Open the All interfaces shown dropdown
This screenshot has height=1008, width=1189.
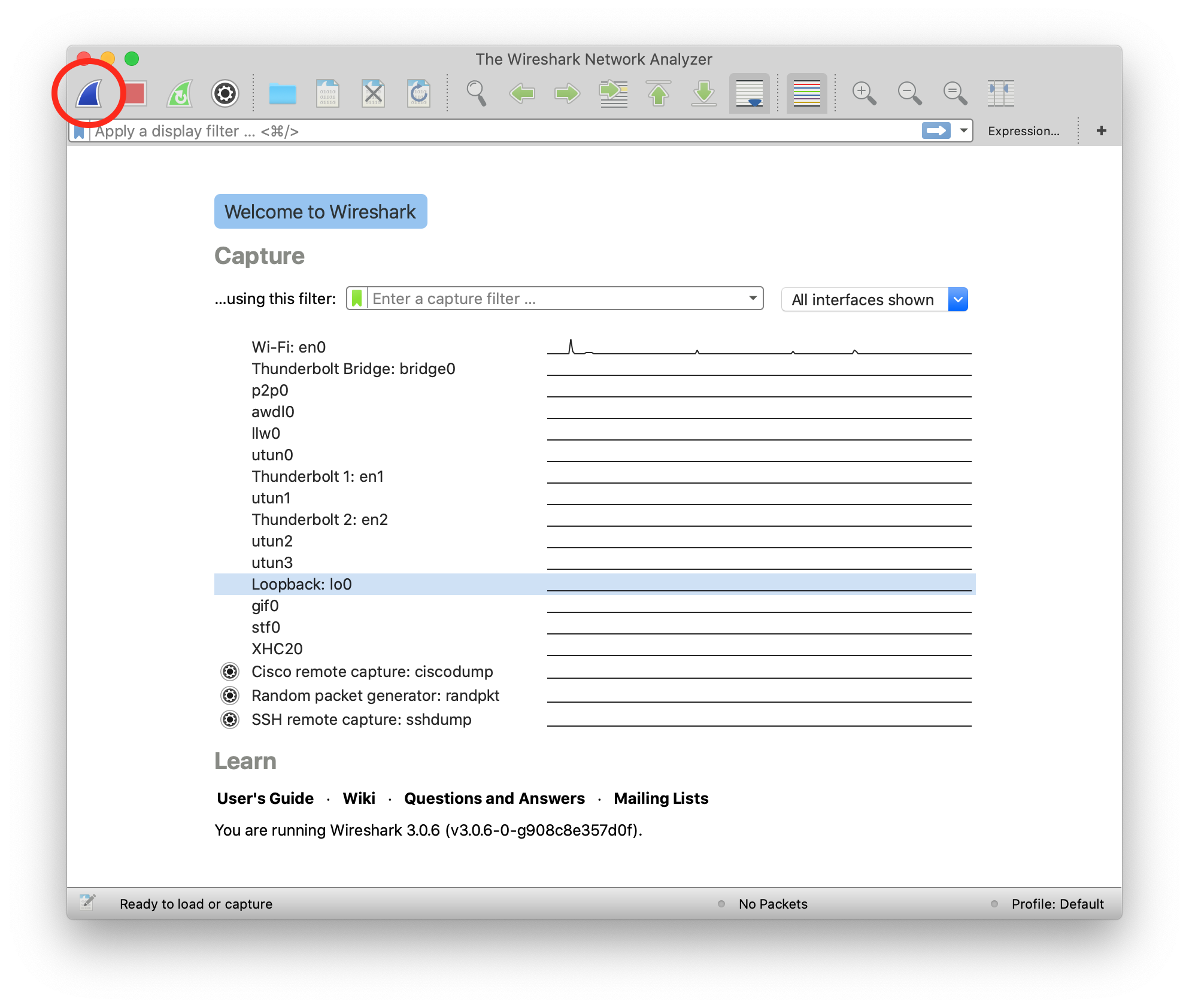click(x=958, y=299)
